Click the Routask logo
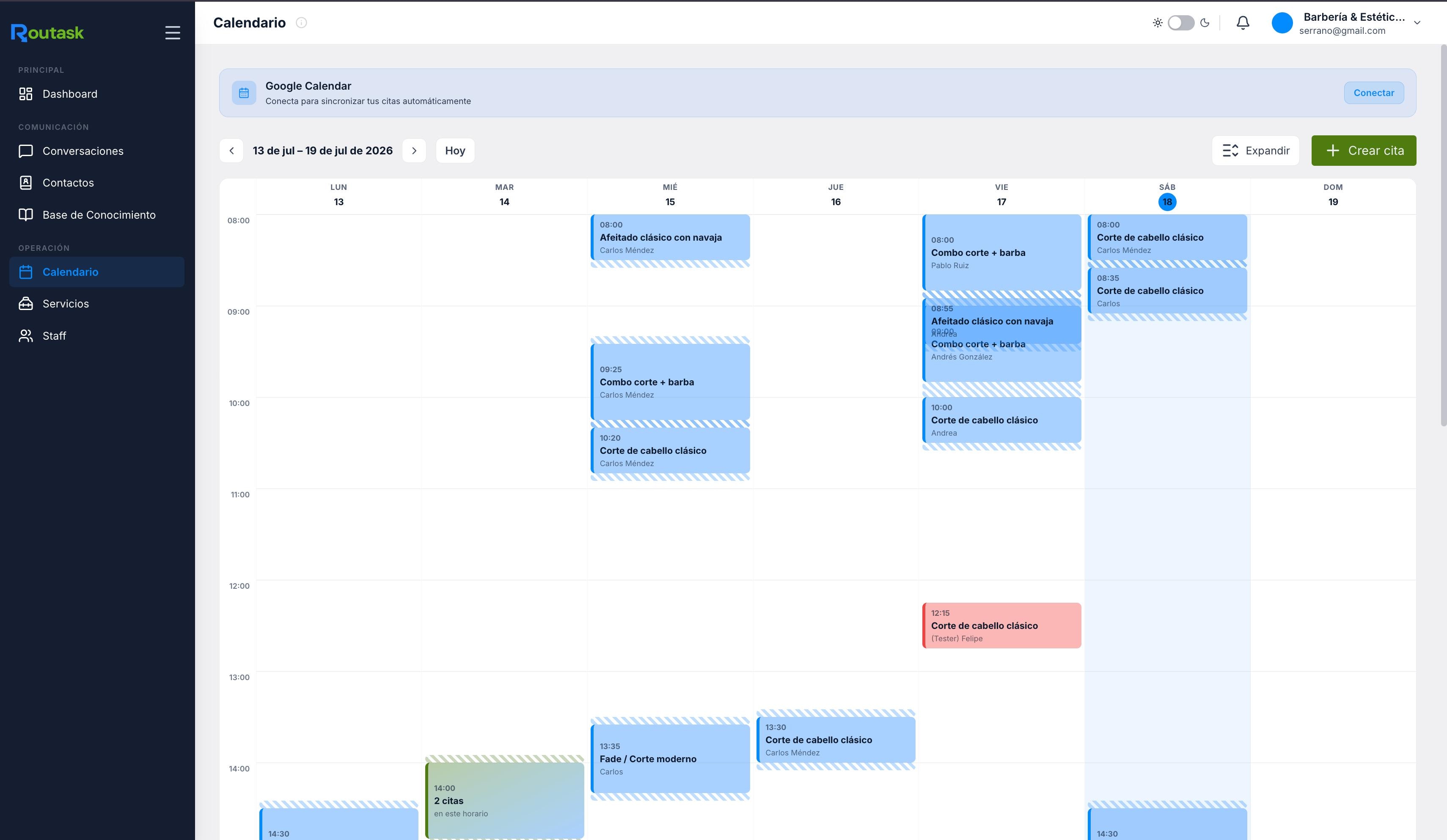Screen dimensions: 1447x840 pyautogui.click(x=47, y=33)
